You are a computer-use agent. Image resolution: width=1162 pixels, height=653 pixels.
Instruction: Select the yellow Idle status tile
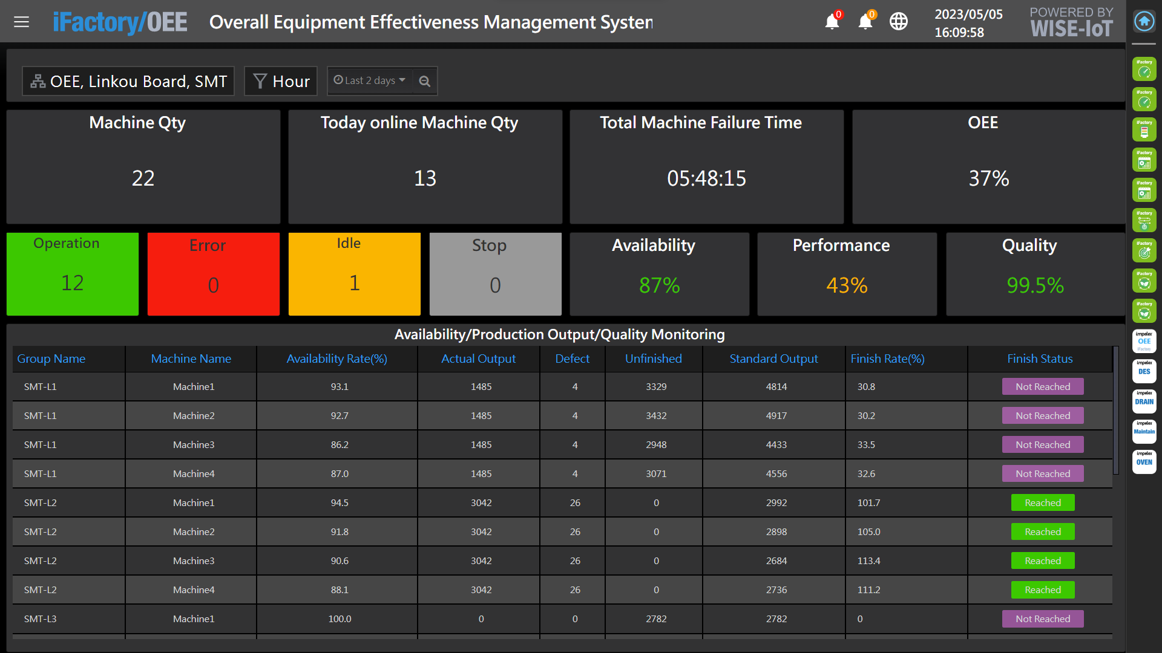point(354,274)
